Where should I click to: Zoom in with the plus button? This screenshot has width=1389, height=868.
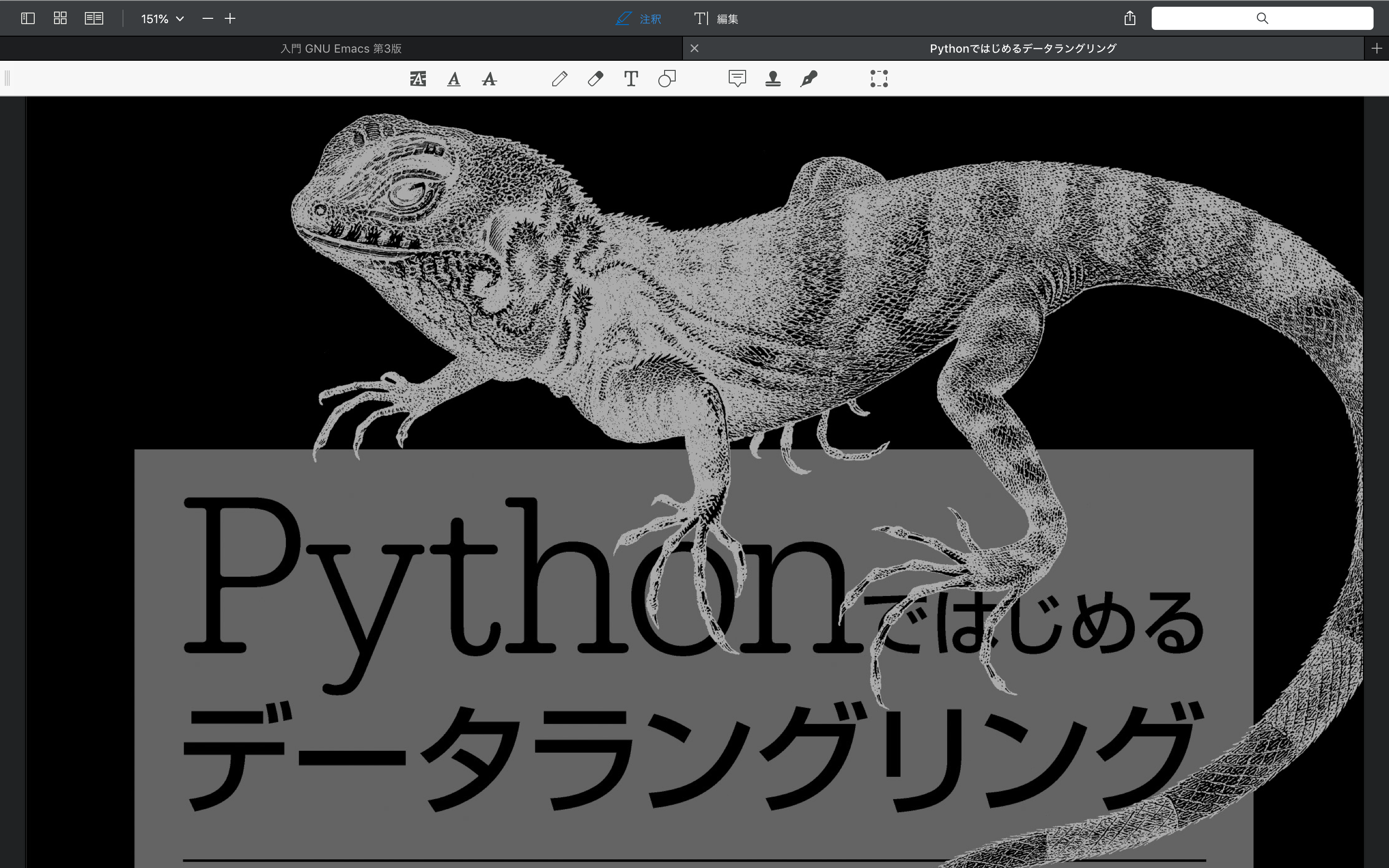coord(230,19)
